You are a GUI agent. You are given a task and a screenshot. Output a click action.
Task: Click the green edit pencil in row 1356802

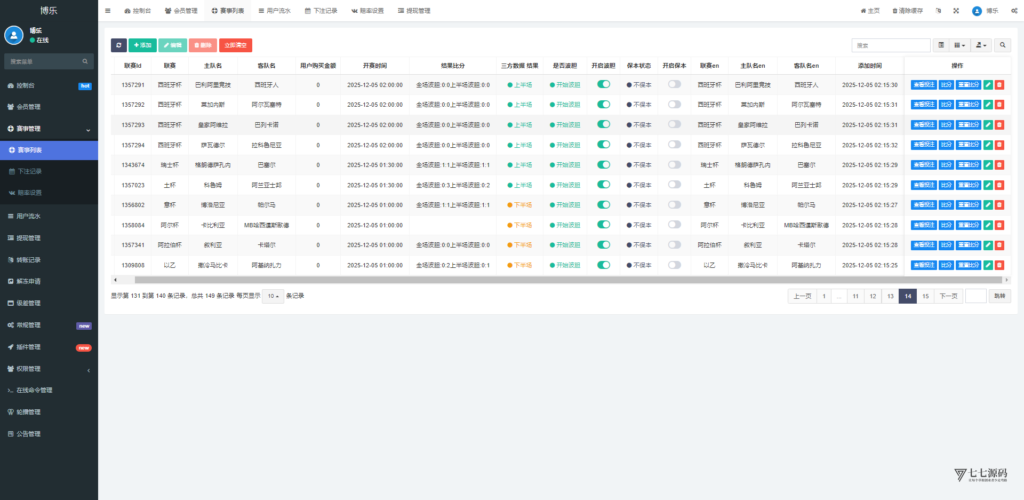988,205
